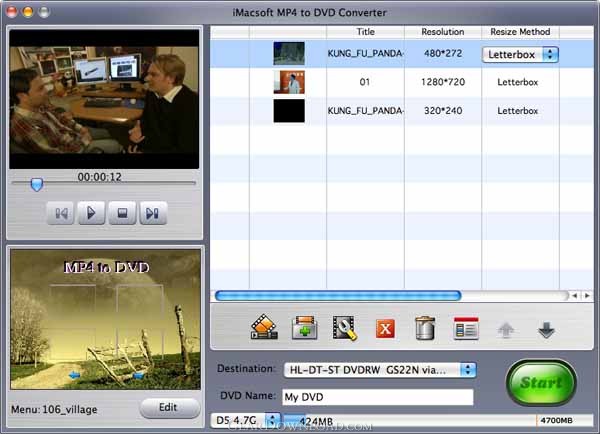
Task: Click Letterbox in the 320*240 row
Action: (x=517, y=111)
